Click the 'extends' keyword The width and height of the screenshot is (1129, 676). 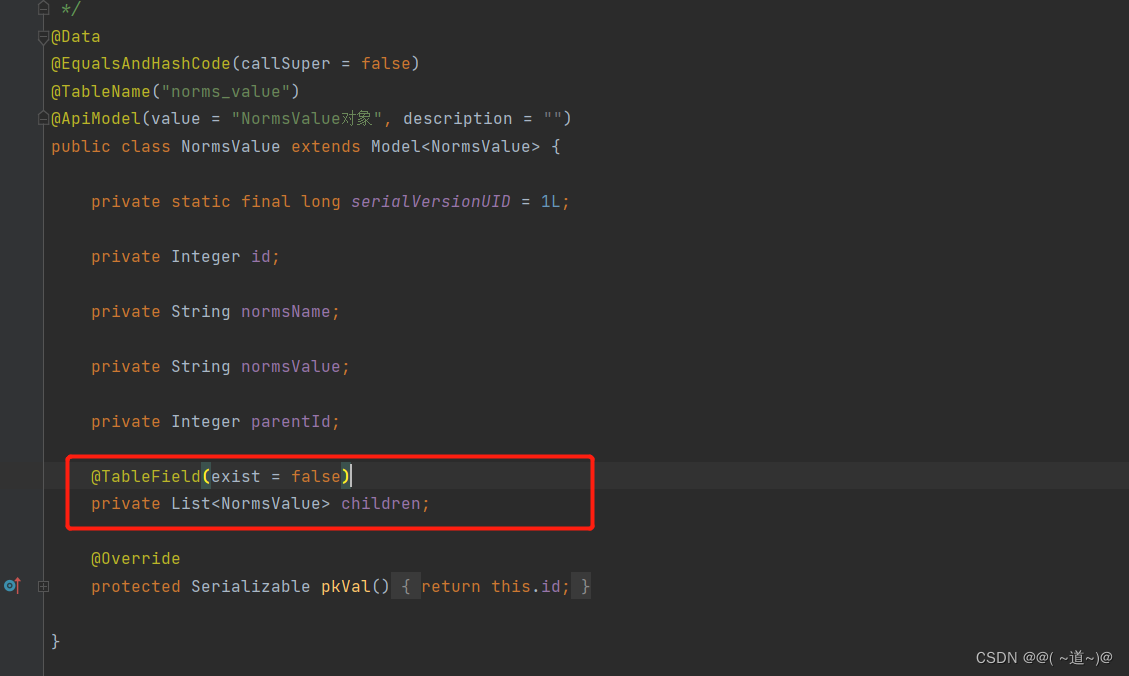(325, 147)
